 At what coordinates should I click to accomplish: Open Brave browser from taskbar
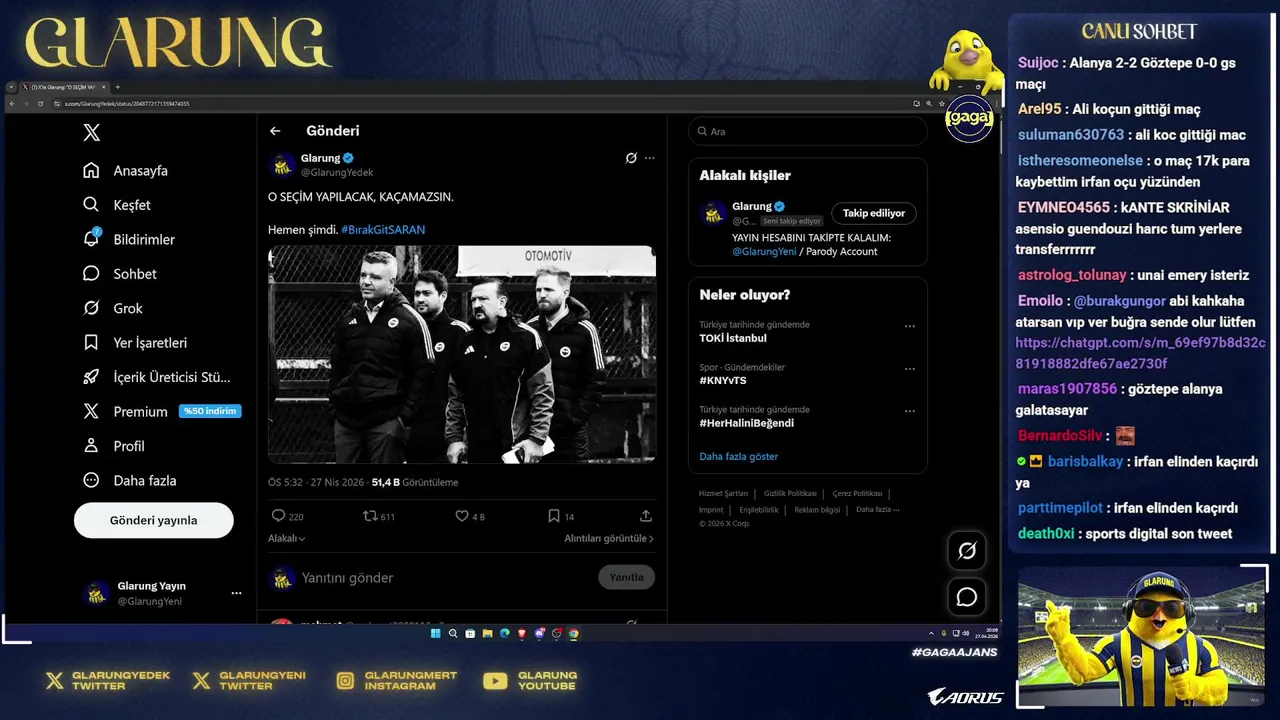pos(521,633)
